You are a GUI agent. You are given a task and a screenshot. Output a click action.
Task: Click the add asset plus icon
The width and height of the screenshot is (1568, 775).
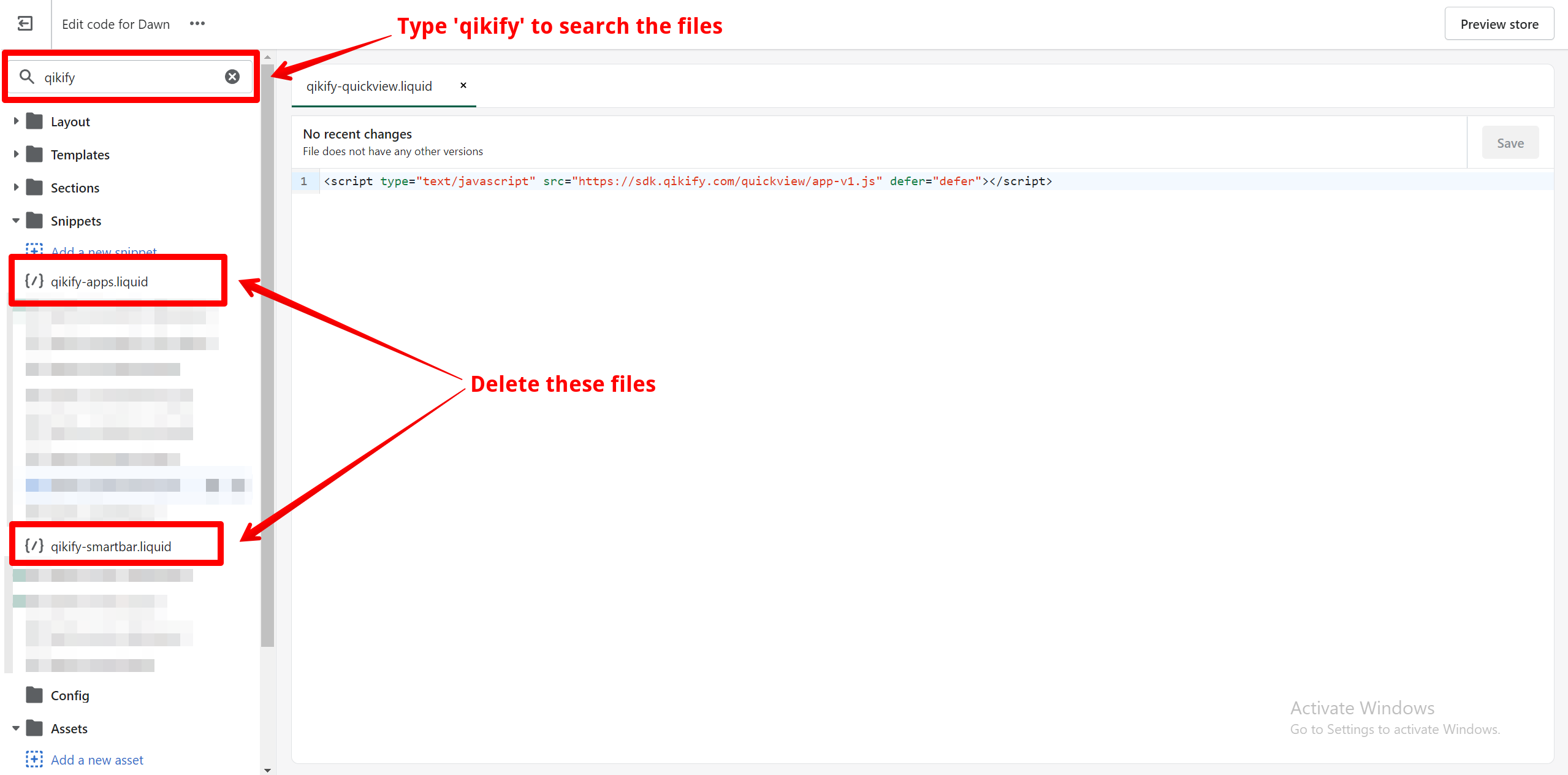click(34, 759)
